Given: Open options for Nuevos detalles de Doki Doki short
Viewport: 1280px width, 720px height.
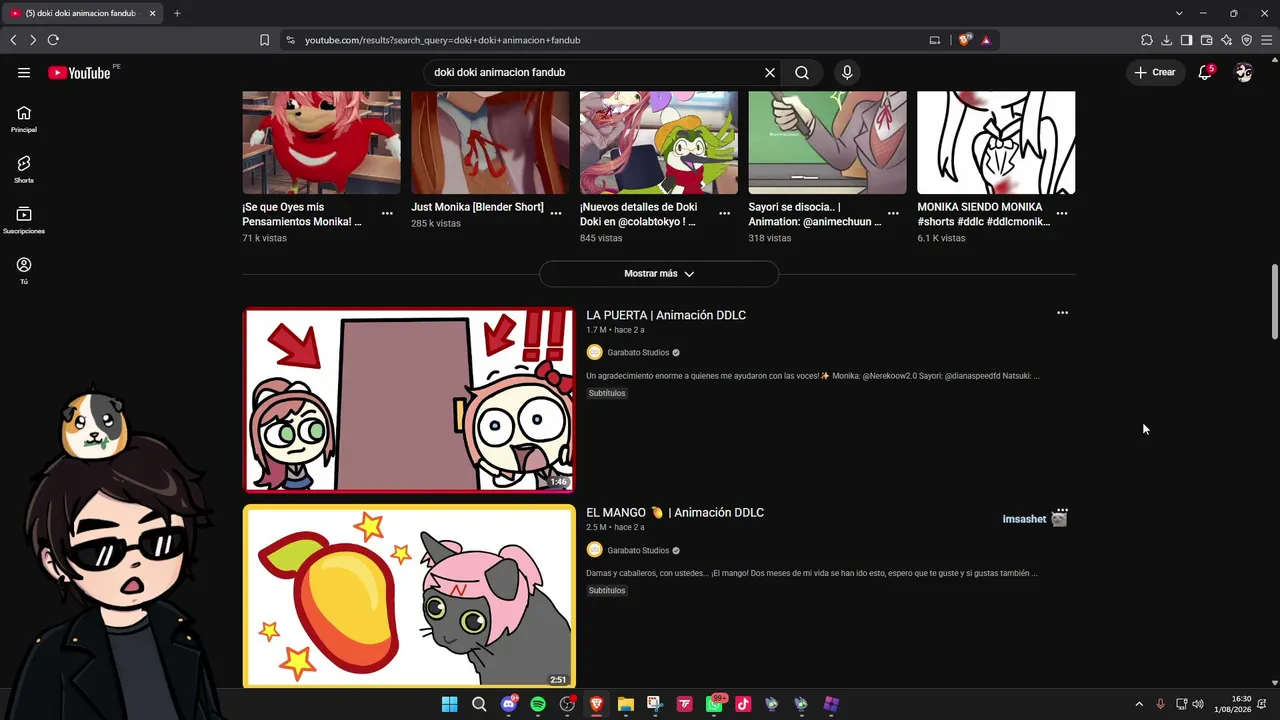Looking at the screenshot, I should pos(724,213).
